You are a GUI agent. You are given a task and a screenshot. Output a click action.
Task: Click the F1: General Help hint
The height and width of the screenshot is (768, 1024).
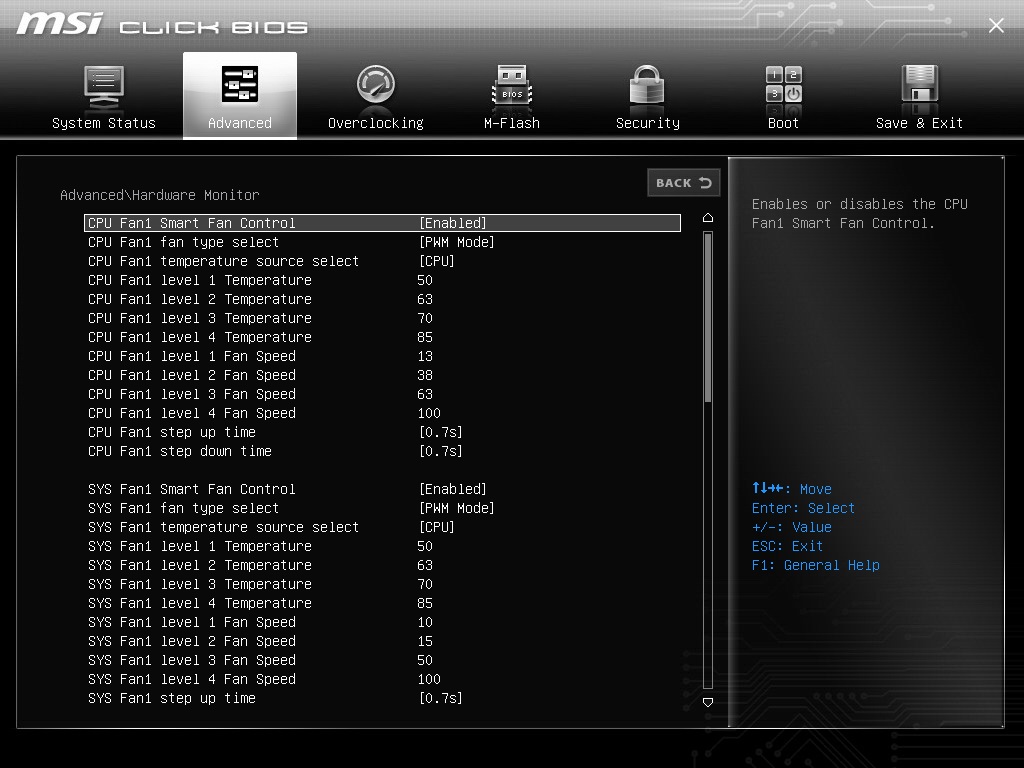pos(816,565)
